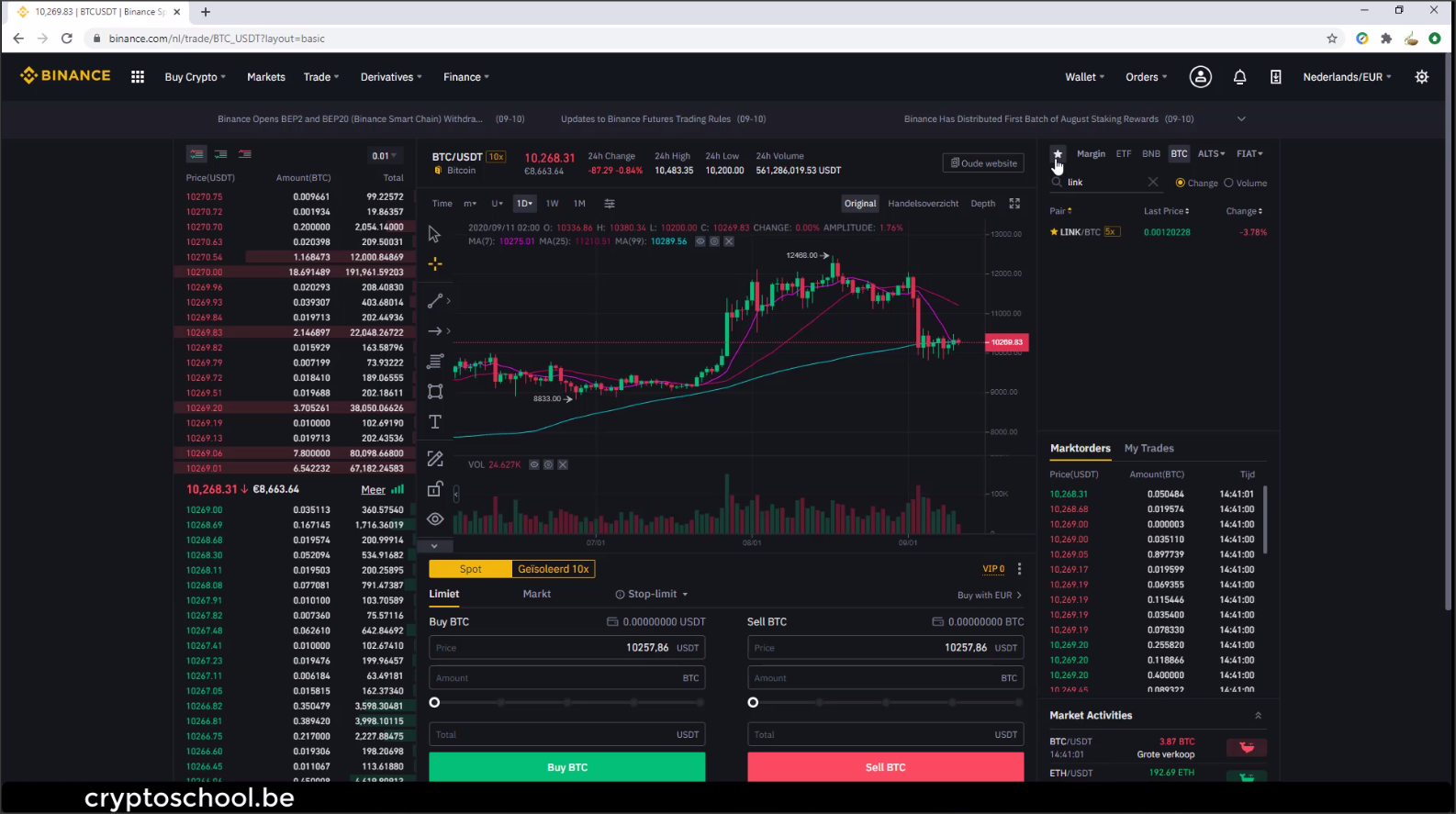The width and height of the screenshot is (1456, 814).
Task: Click the buy amount slider handle
Action: pos(435,703)
